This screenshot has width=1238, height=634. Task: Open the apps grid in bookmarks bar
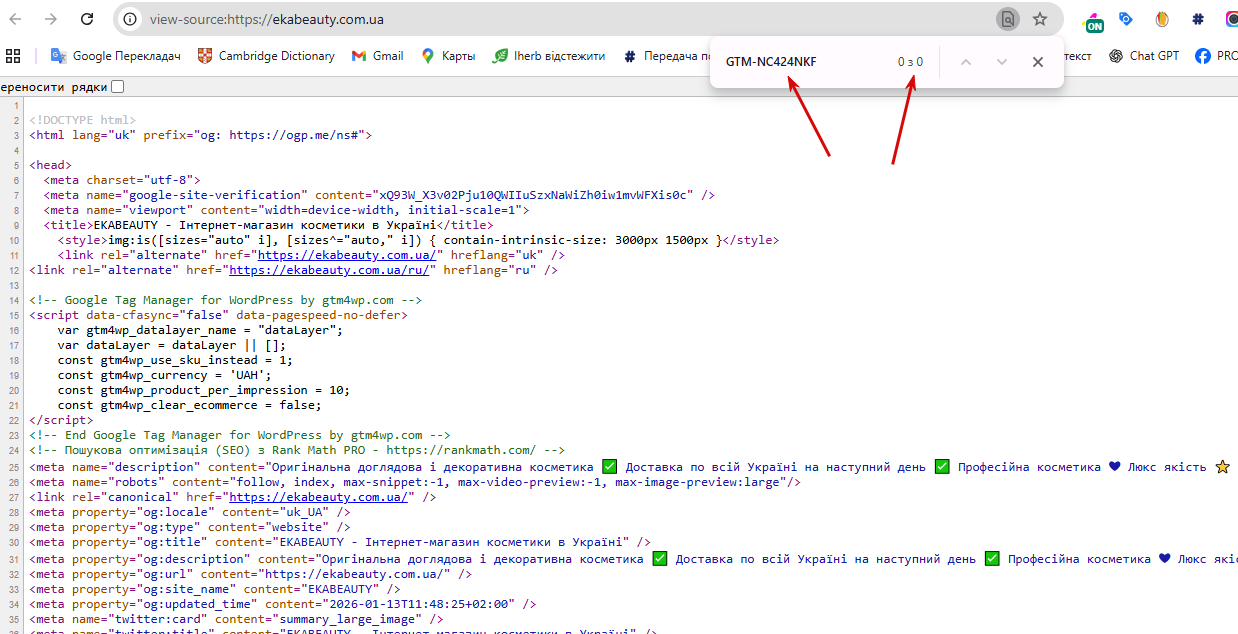(x=13, y=56)
